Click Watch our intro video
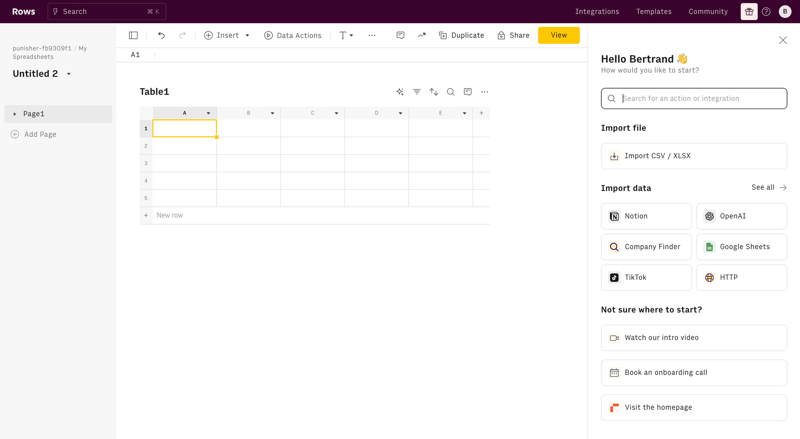Viewport: 800px width, 439px height. (694, 337)
